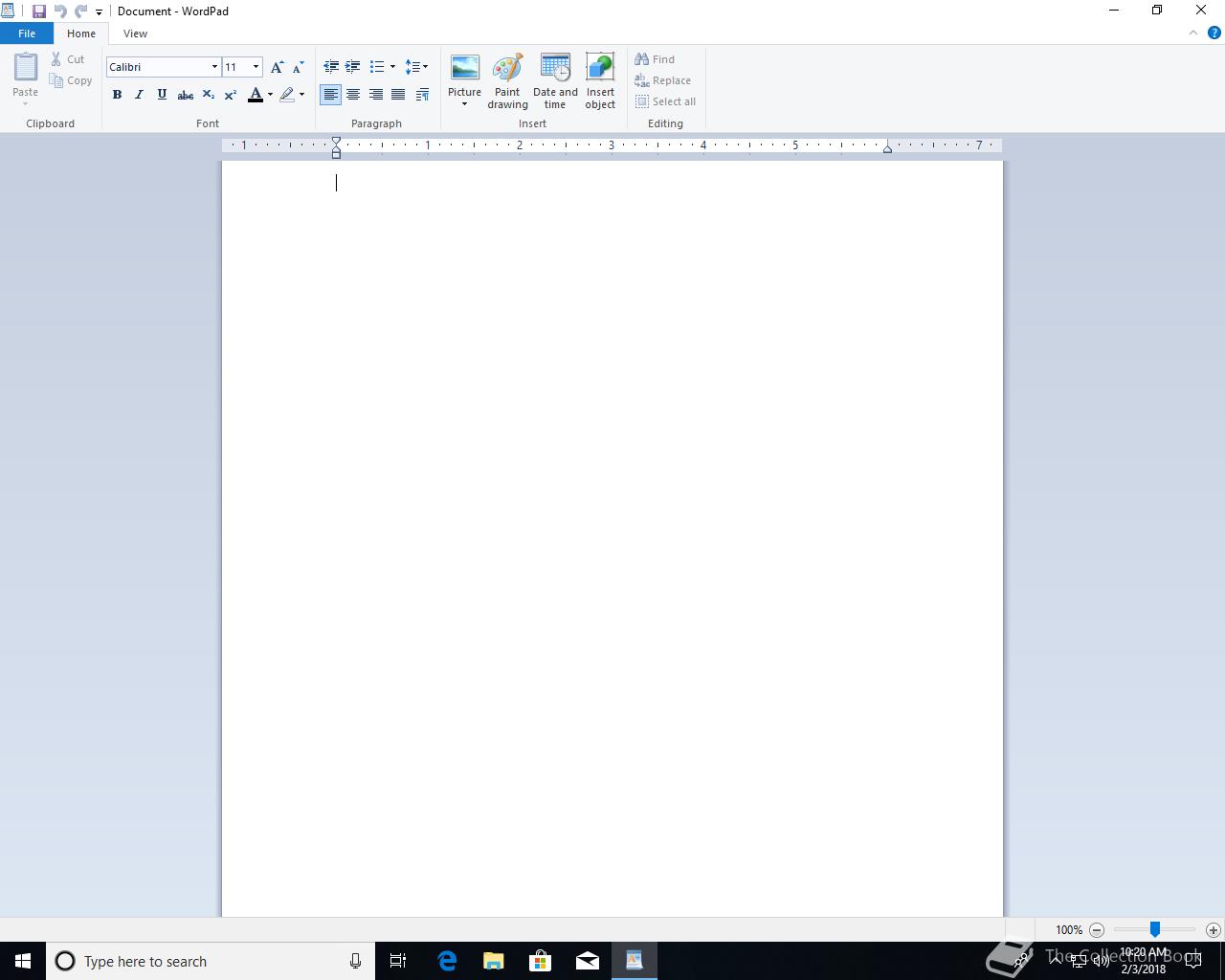Apply the text highlight color marker
This screenshot has height=980, width=1225.
(x=286, y=95)
